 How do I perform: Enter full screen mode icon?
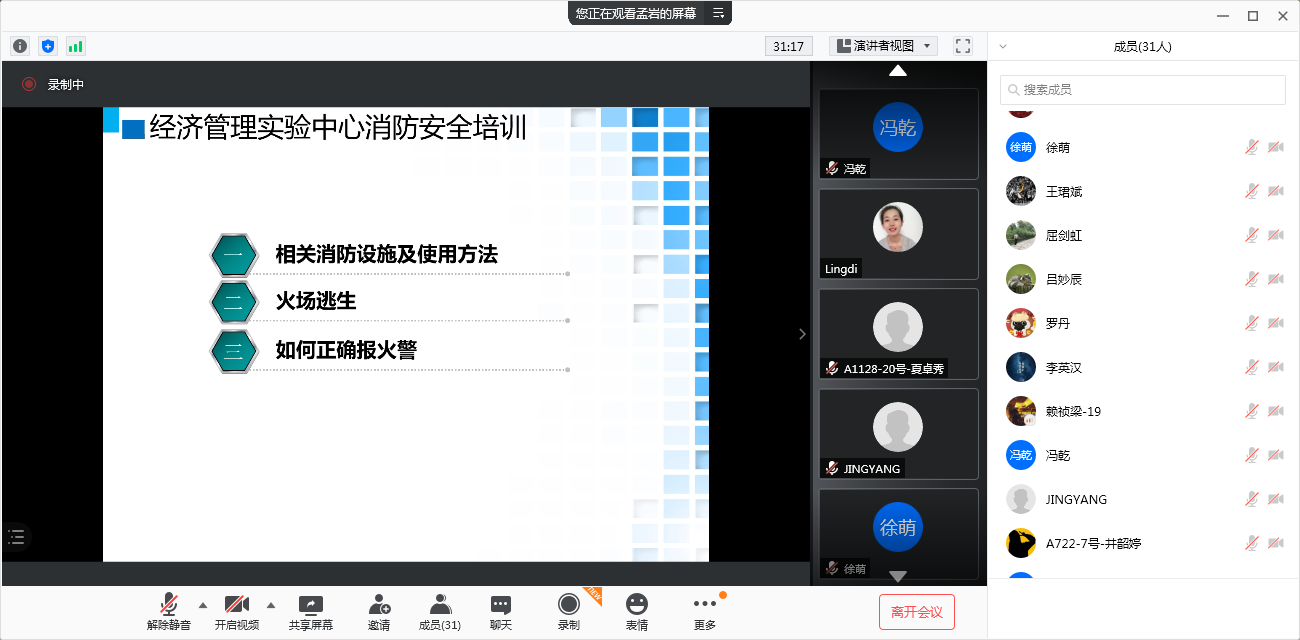(963, 46)
